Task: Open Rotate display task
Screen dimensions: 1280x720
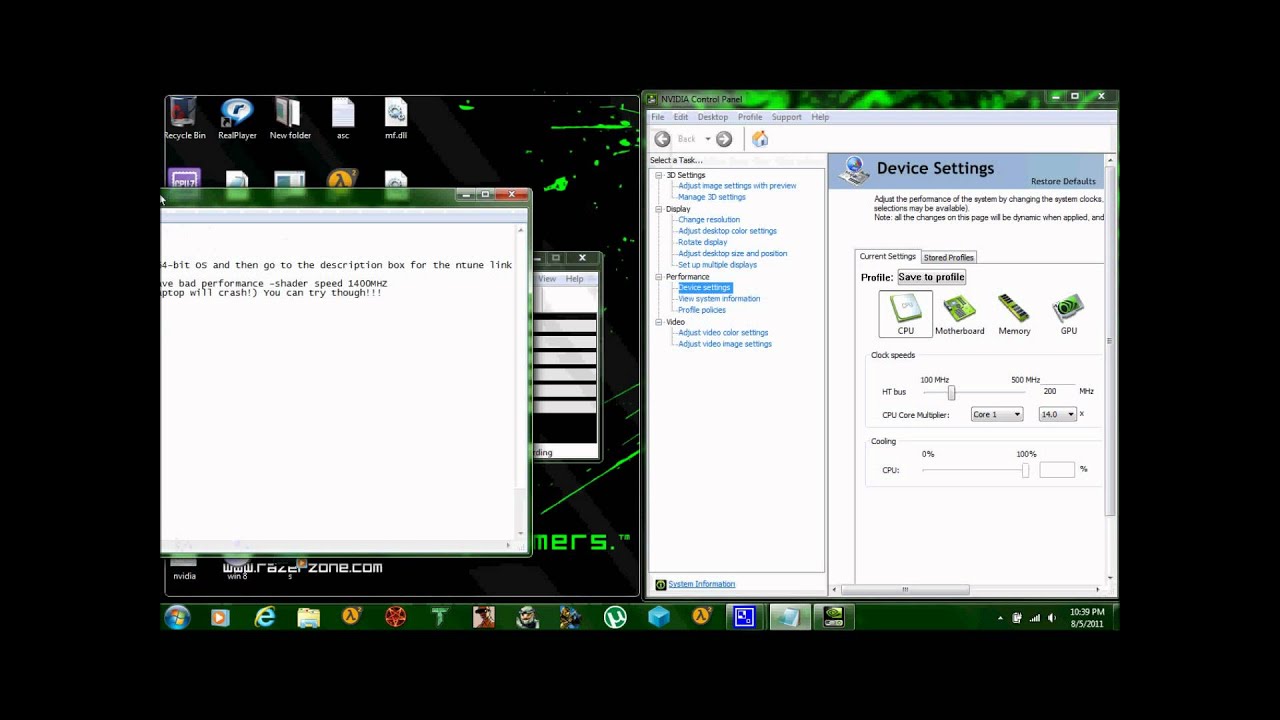Action: (x=702, y=242)
